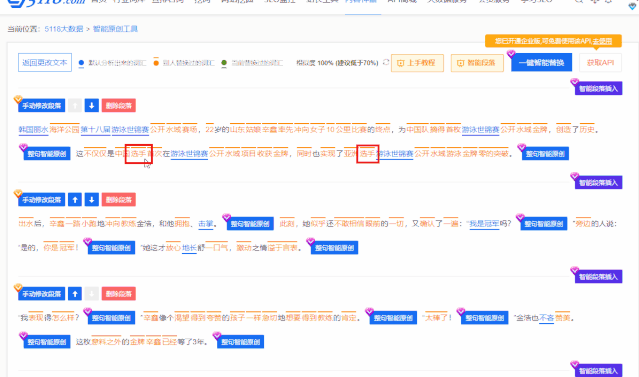Viewport: 639px width, 377px height.
Task: Select the word 渴望 in third paragraph
Action: tap(182, 318)
